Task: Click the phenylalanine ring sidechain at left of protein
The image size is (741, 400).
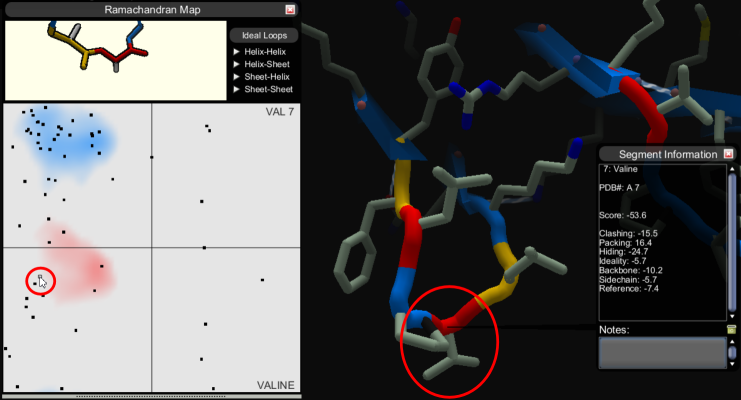Action: pos(354,260)
